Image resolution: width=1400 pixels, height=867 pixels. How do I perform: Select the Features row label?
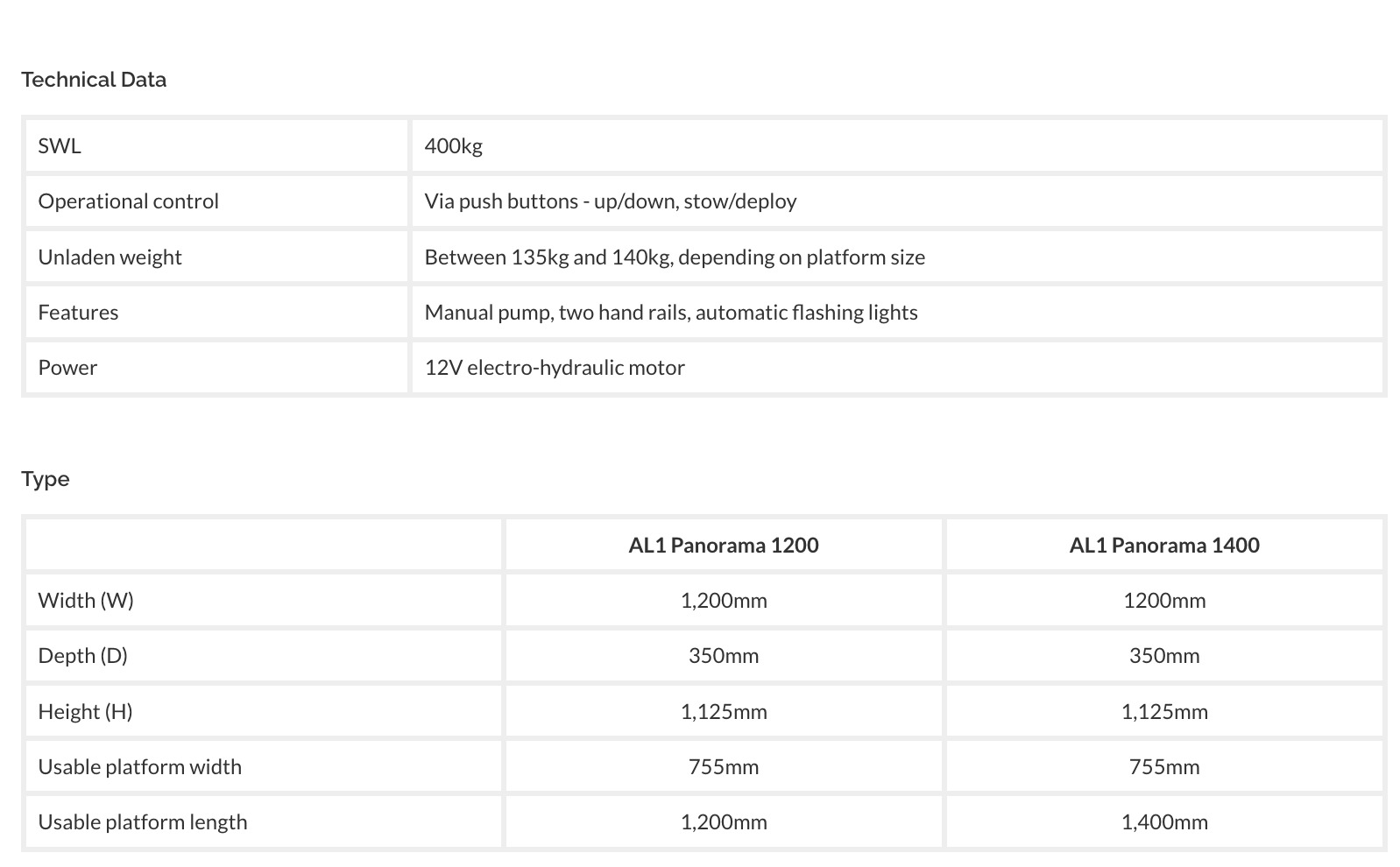click(x=78, y=313)
